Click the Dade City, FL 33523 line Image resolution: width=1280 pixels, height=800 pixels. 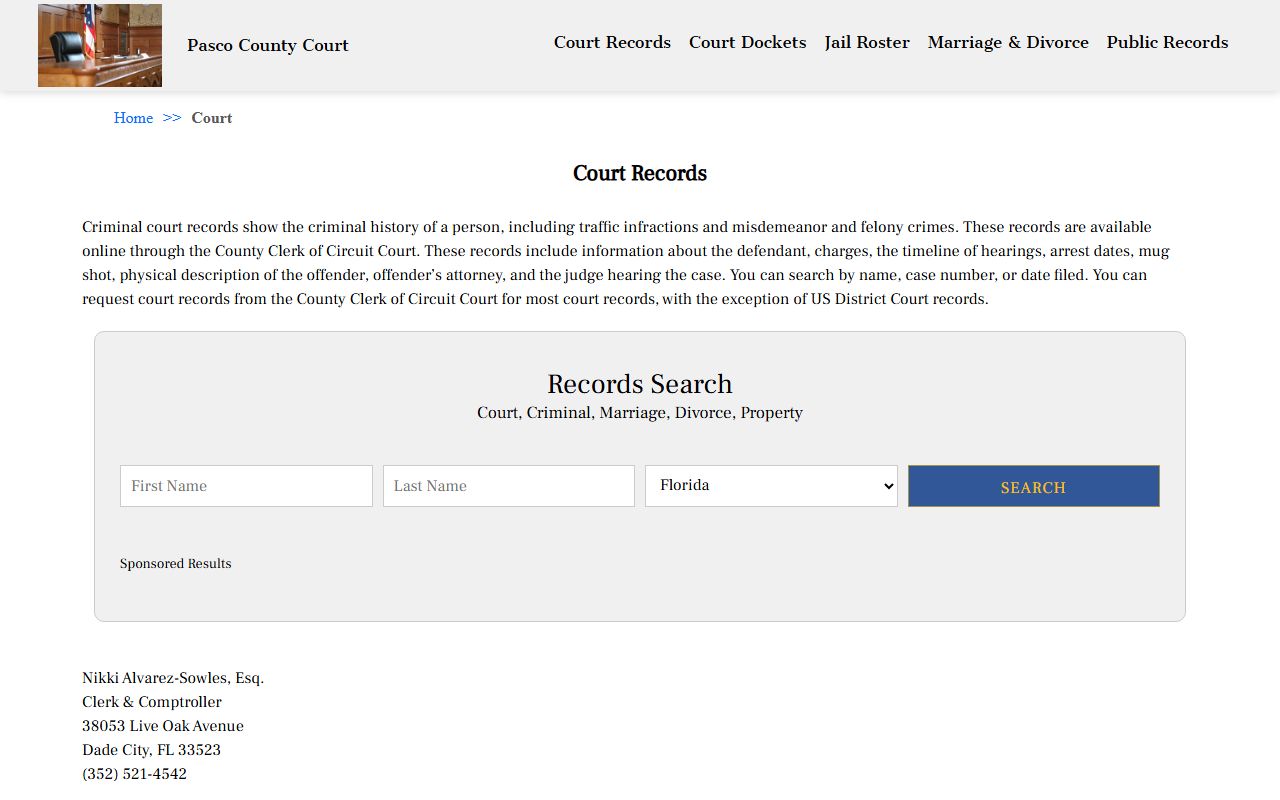151,750
